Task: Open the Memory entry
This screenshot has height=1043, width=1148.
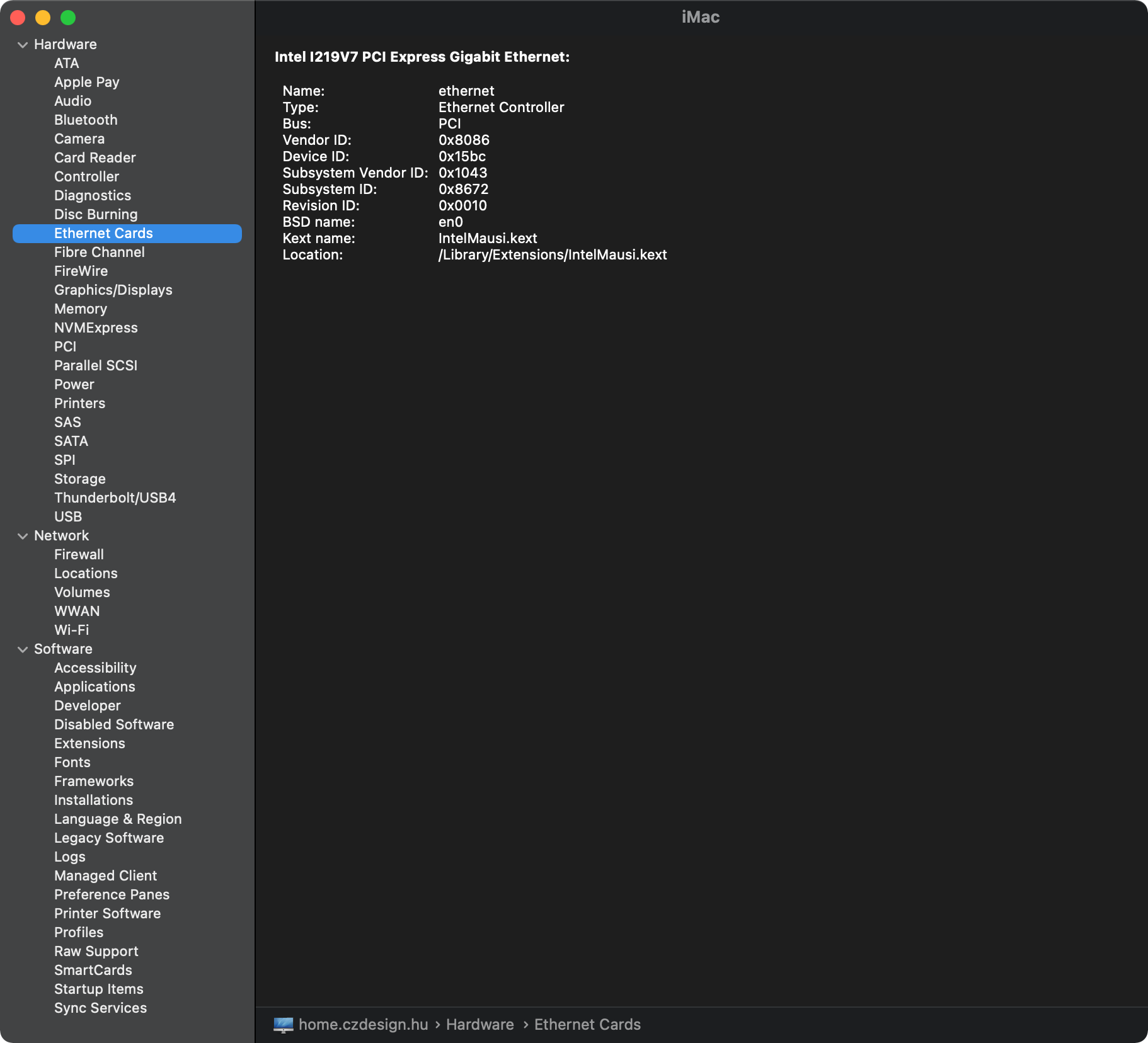Action: 81,309
